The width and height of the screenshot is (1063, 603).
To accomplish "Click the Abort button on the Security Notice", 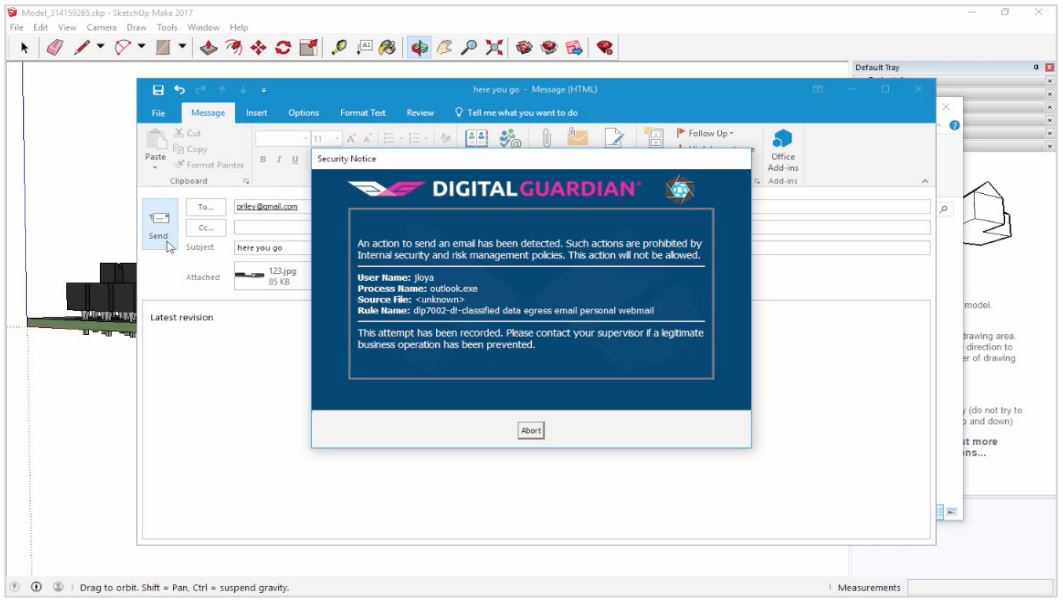I will coord(531,430).
